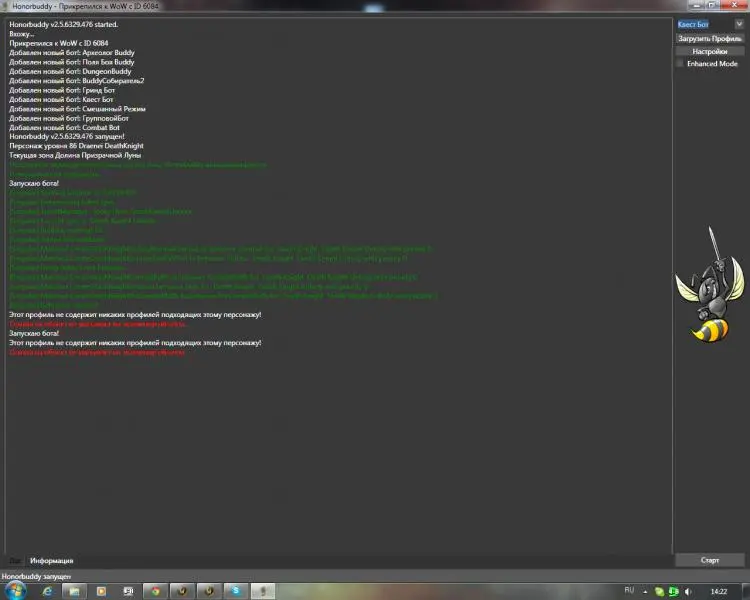Open the Квест Бот bot selection dropdown
The height and width of the screenshot is (600, 750).
coord(709,24)
